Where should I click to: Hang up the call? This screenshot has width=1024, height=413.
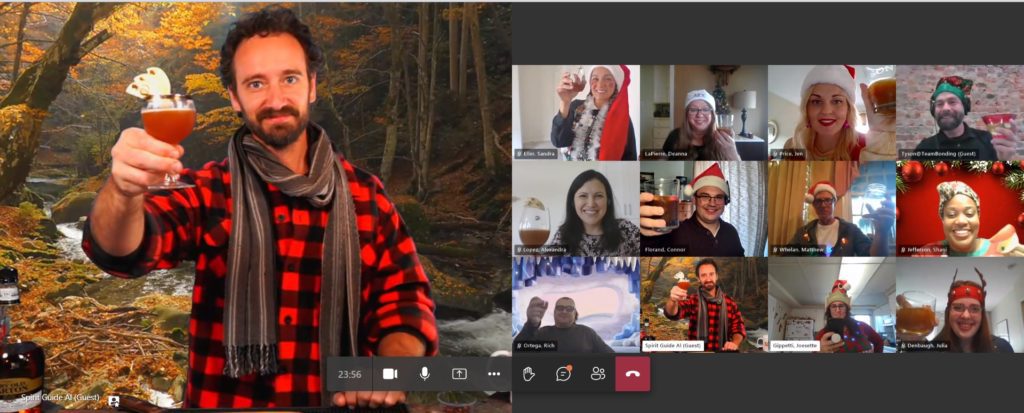coord(633,373)
